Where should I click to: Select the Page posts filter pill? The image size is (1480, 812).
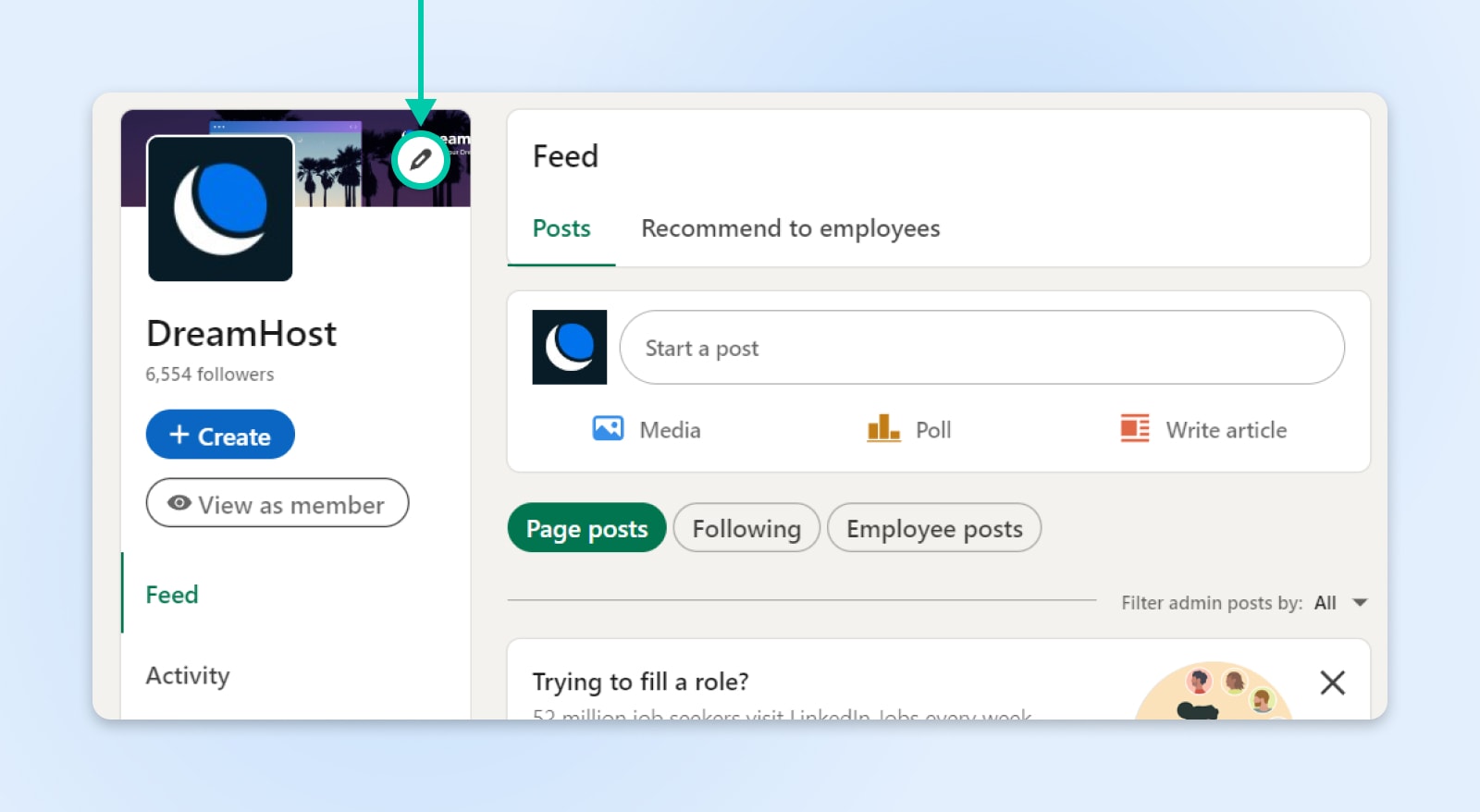(x=586, y=528)
